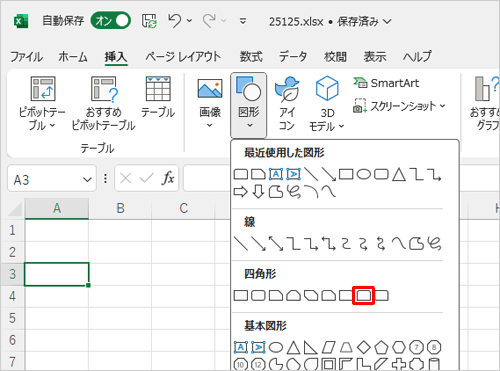Select the 挿入 ribbon tab
The height and width of the screenshot is (371, 500).
116,57
